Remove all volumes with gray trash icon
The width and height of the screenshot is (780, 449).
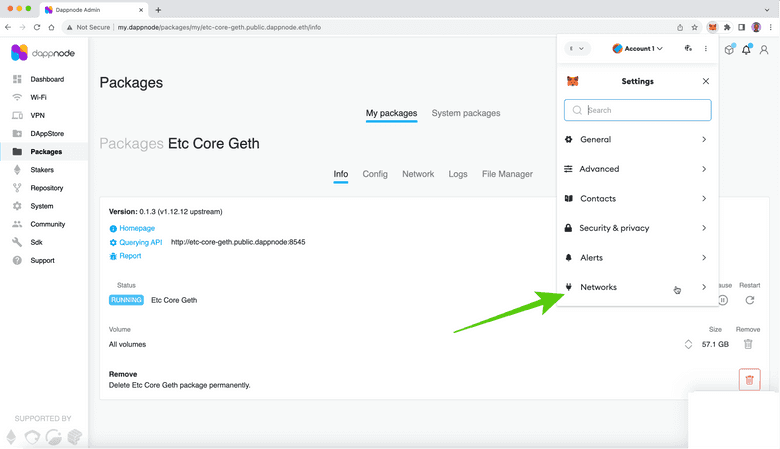click(747, 344)
